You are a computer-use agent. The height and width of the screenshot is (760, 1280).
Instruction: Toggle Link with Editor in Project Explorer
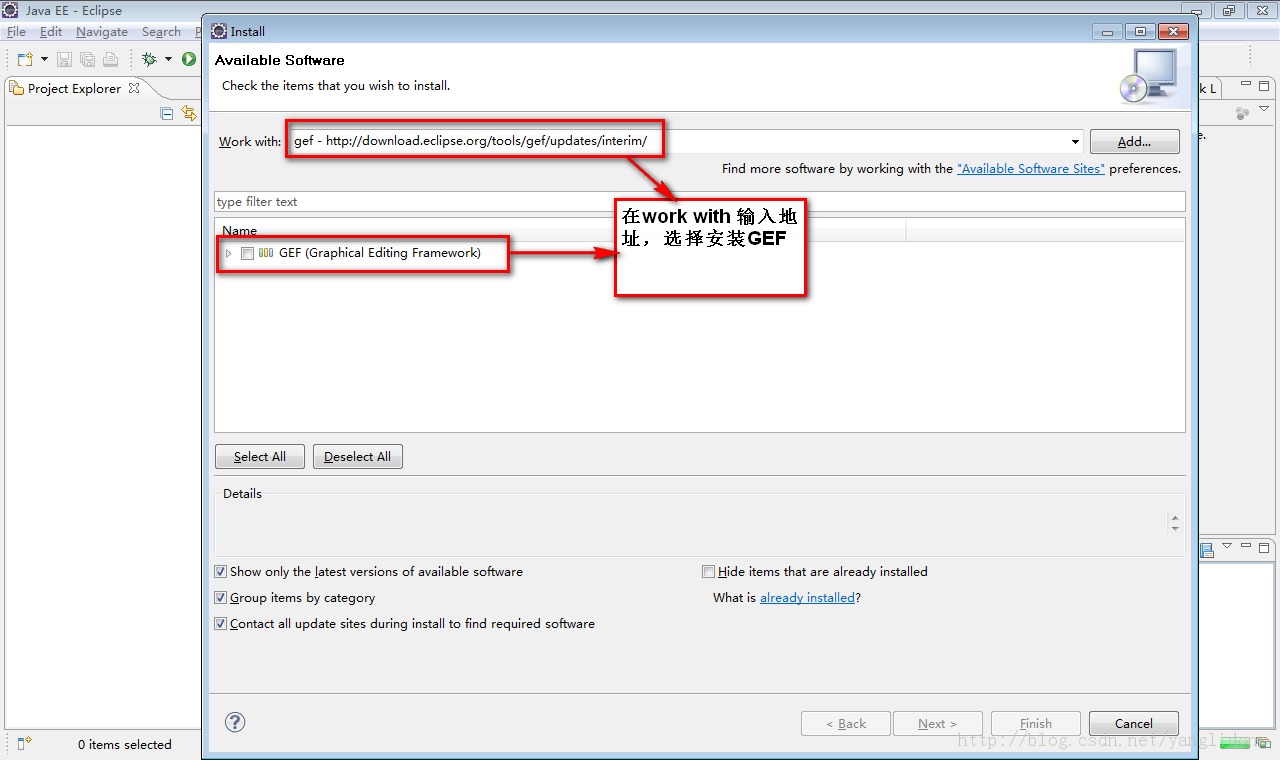(x=189, y=113)
